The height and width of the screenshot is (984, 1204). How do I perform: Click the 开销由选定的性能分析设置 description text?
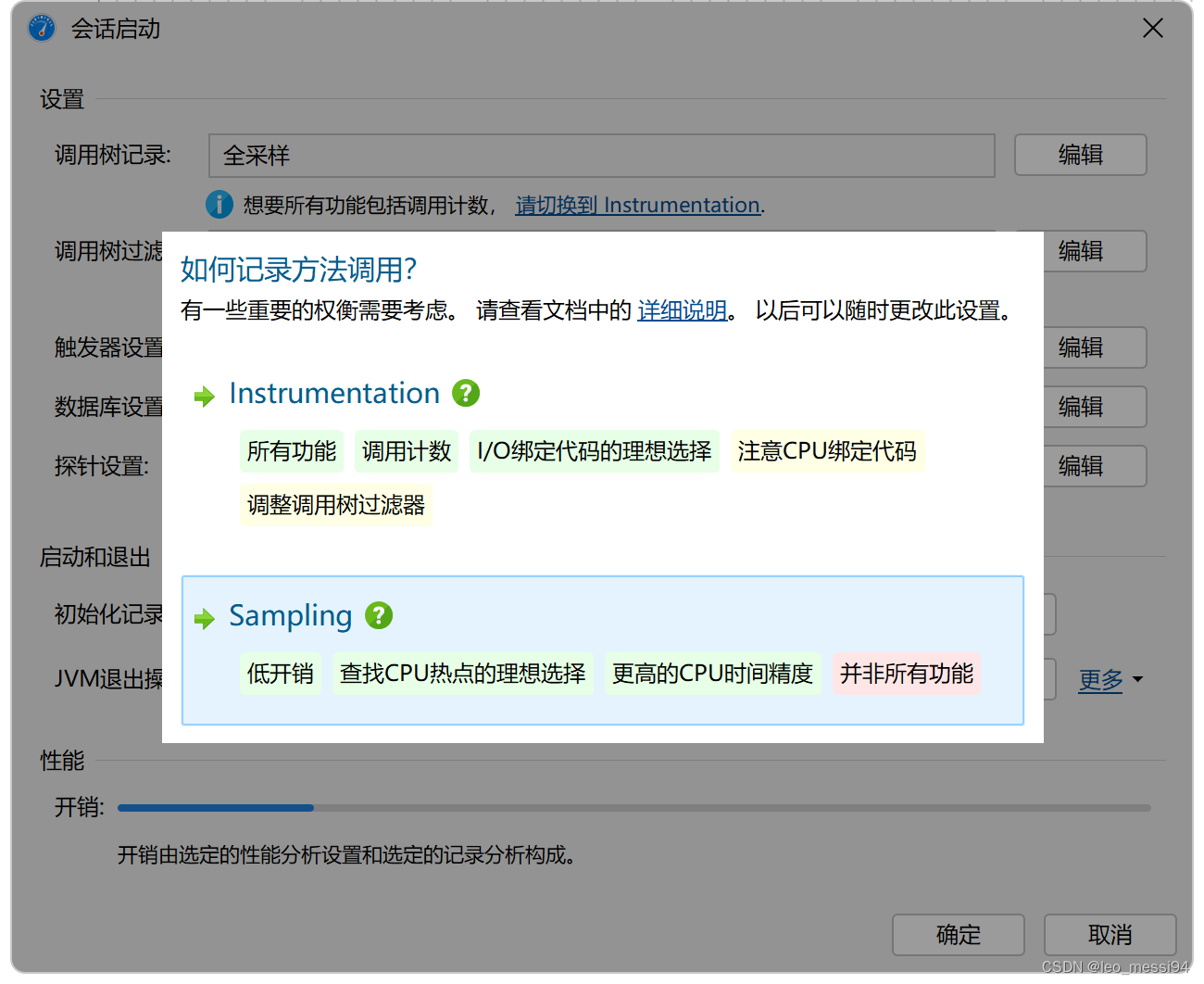346,855
